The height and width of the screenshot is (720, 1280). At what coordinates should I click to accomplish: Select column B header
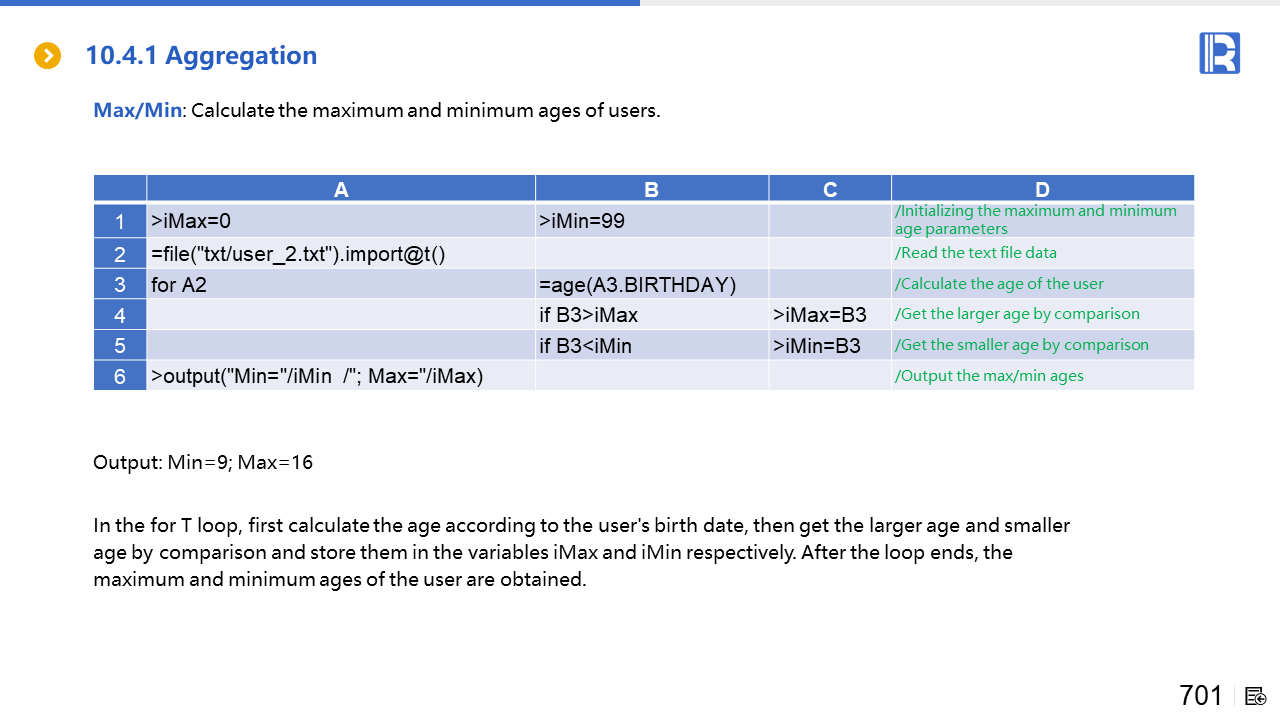click(651, 189)
